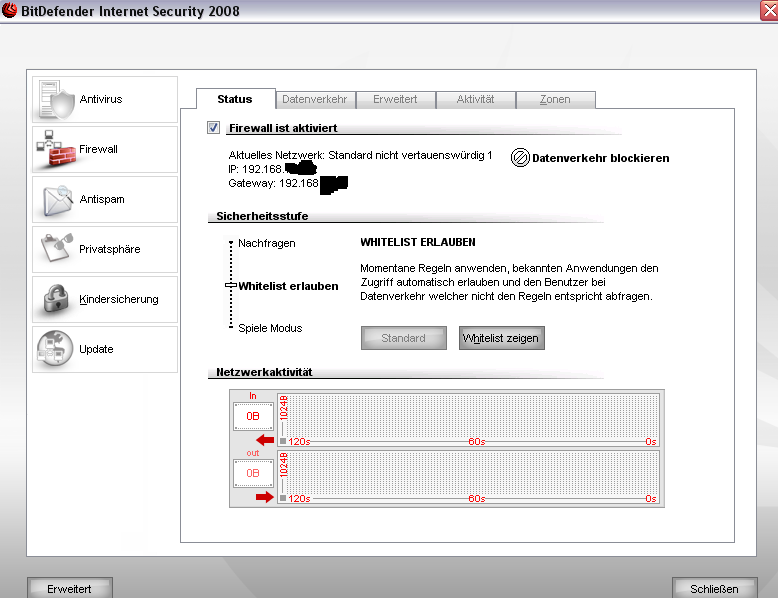Image resolution: width=778 pixels, height=598 pixels.
Task: Click the Antivirus label in the sidebar
Action: tap(101, 99)
